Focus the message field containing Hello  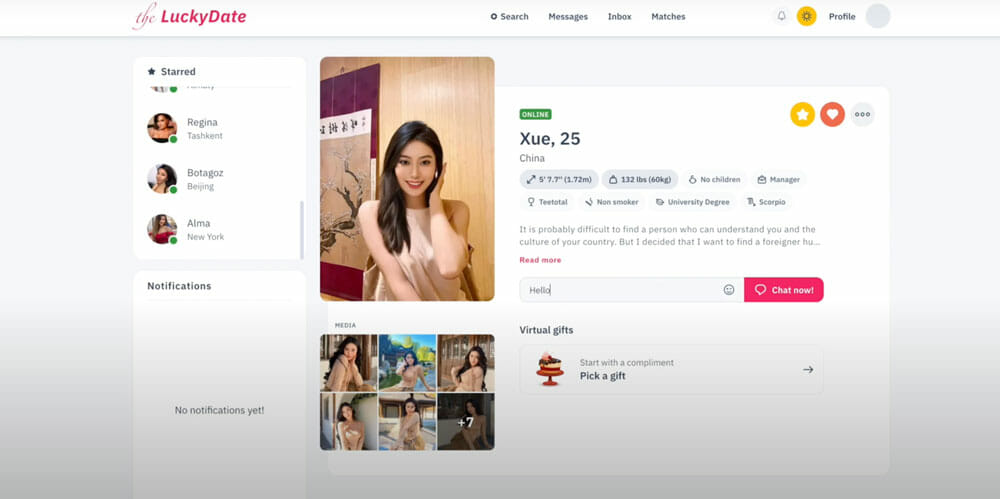coord(631,290)
